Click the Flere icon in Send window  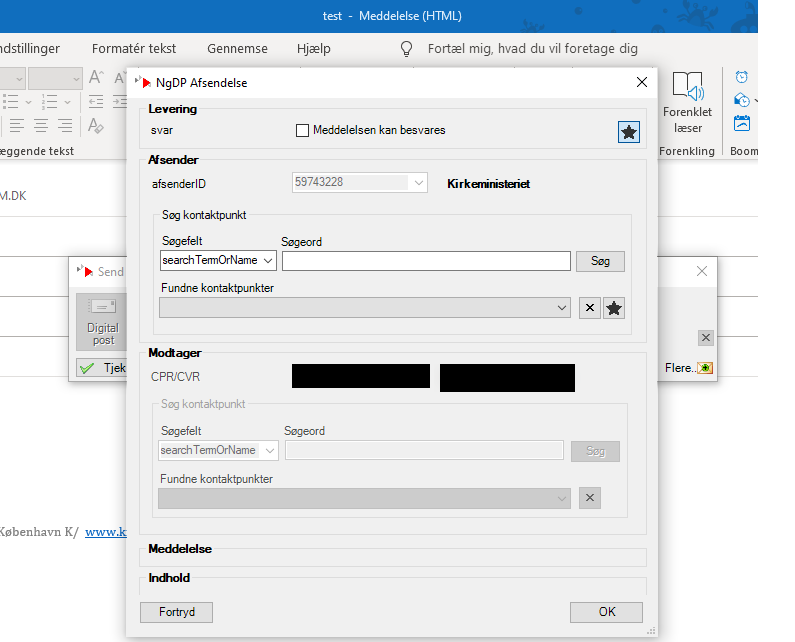pos(705,368)
